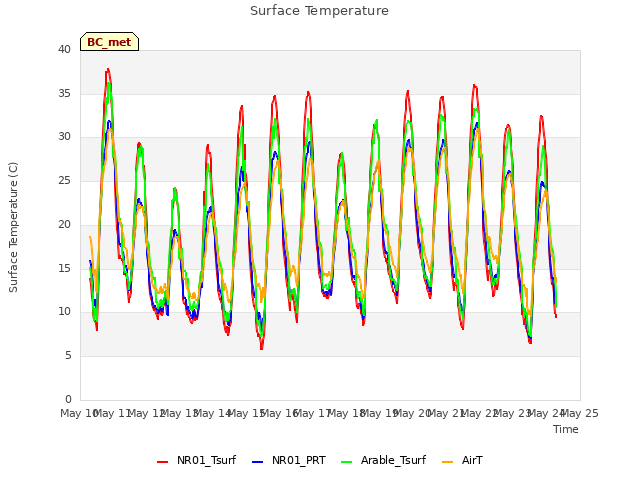Click the Time x-axis label
The image size is (640, 480).
(x=566, y=429)
